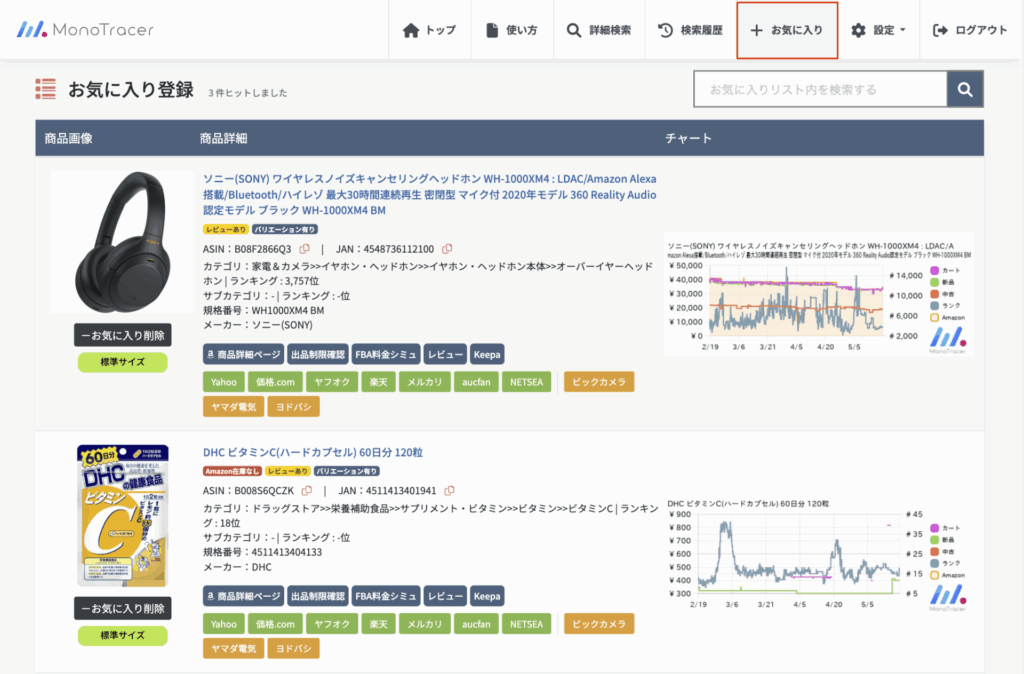1024x674 pixels.
Task: Open ヤフオク for Sony headphones
Action: coord(332,382)
